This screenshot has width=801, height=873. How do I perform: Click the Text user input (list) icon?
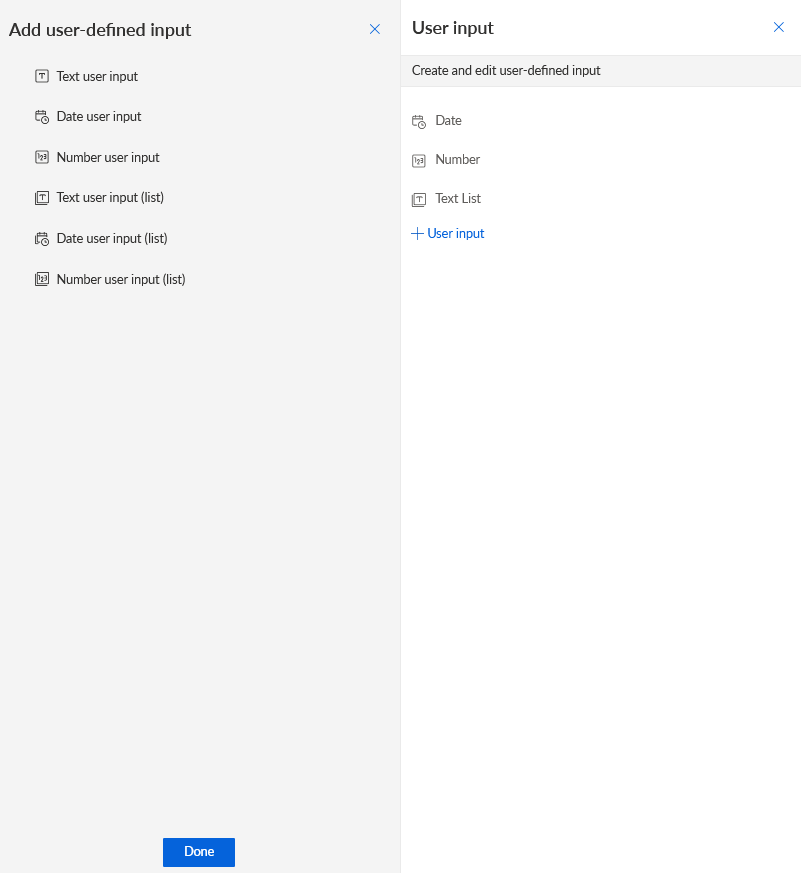[42, 198]
